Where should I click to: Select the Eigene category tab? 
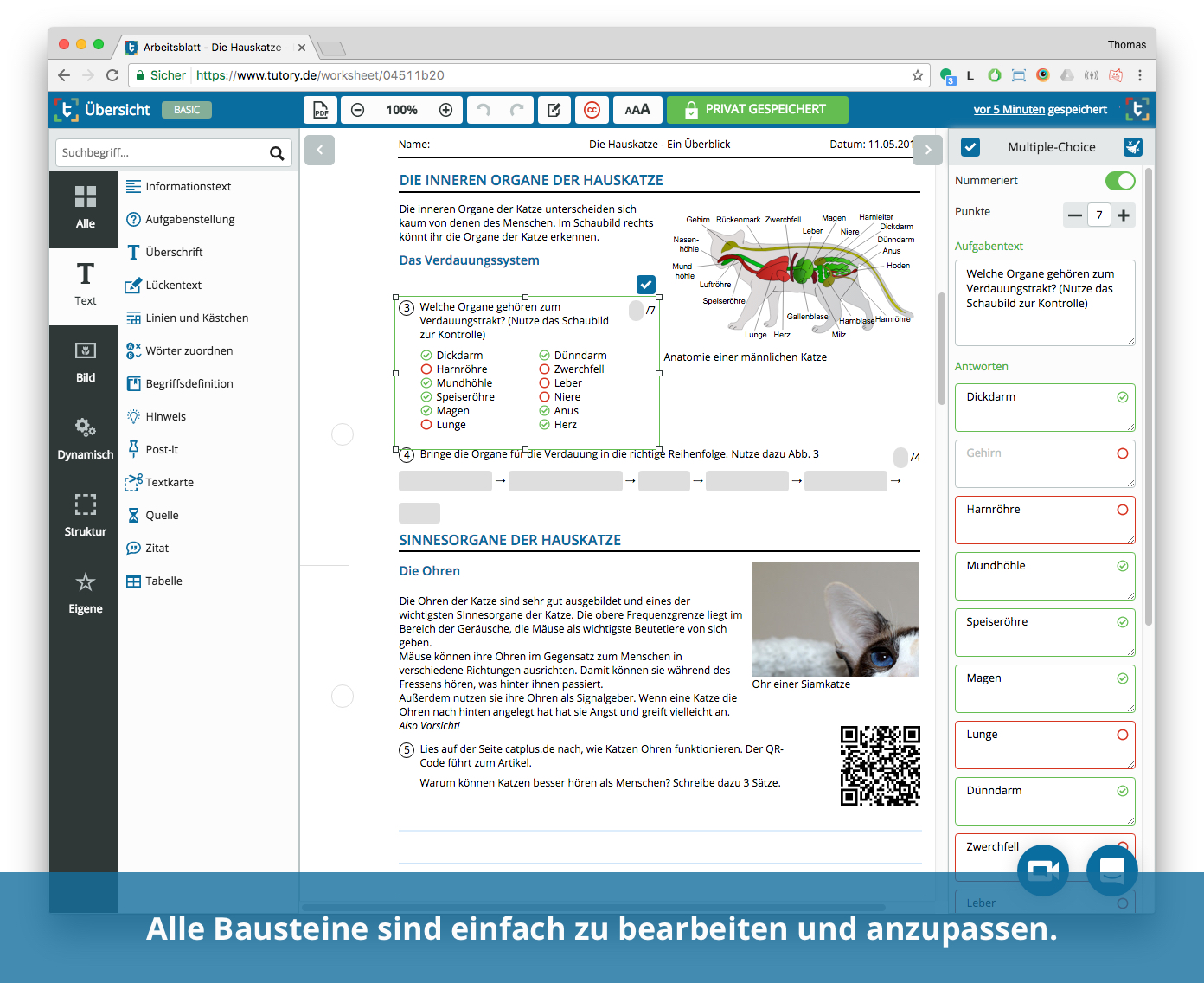pos(85,594)
